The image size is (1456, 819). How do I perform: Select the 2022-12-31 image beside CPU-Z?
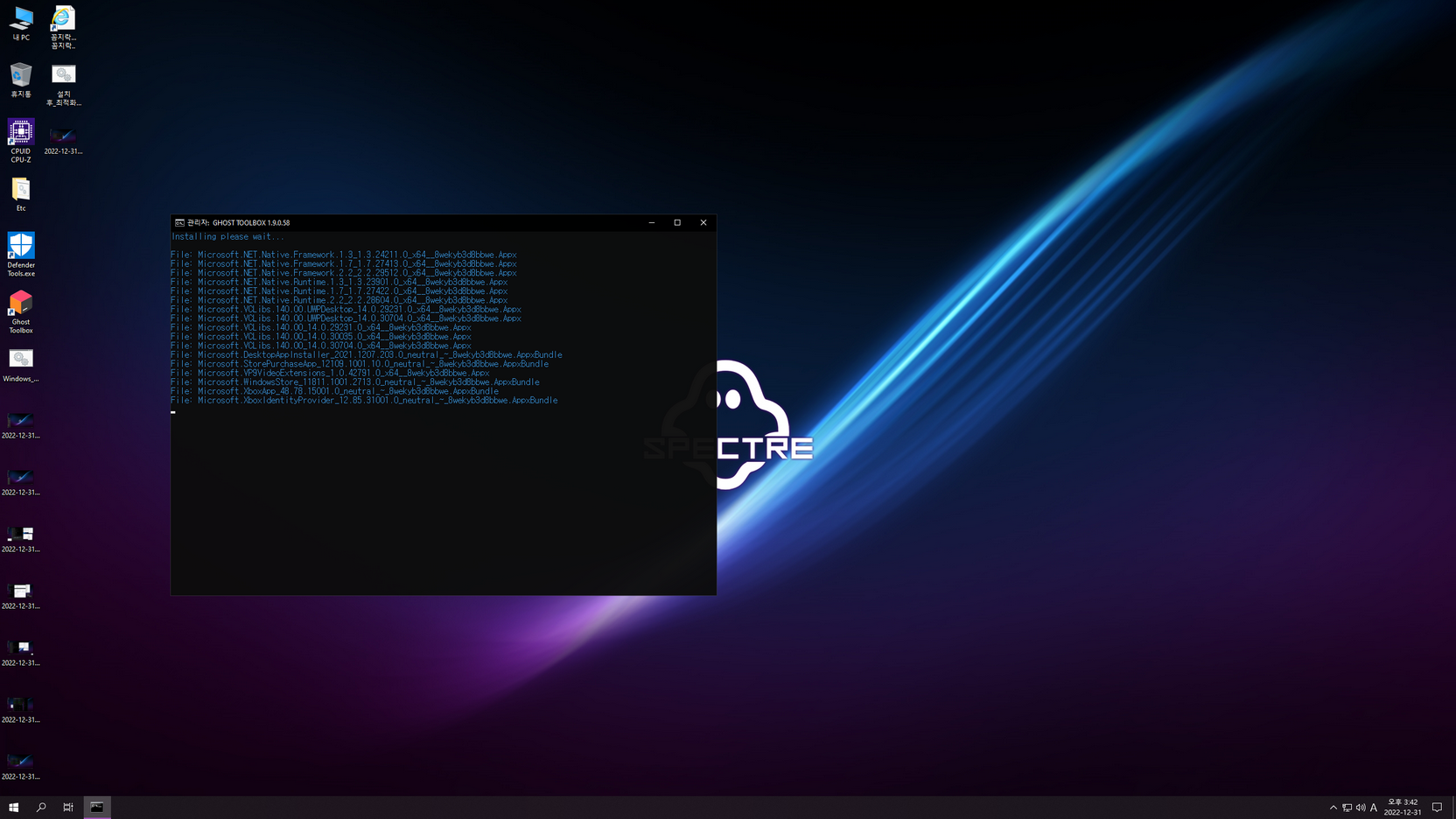[x=63, y=140]
